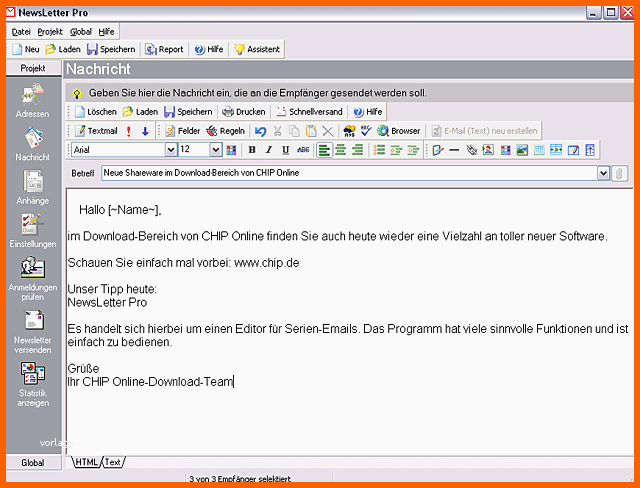Click Laden in the main toolbar
This screenshot has width=640, height=488.
tap(63, 49)
